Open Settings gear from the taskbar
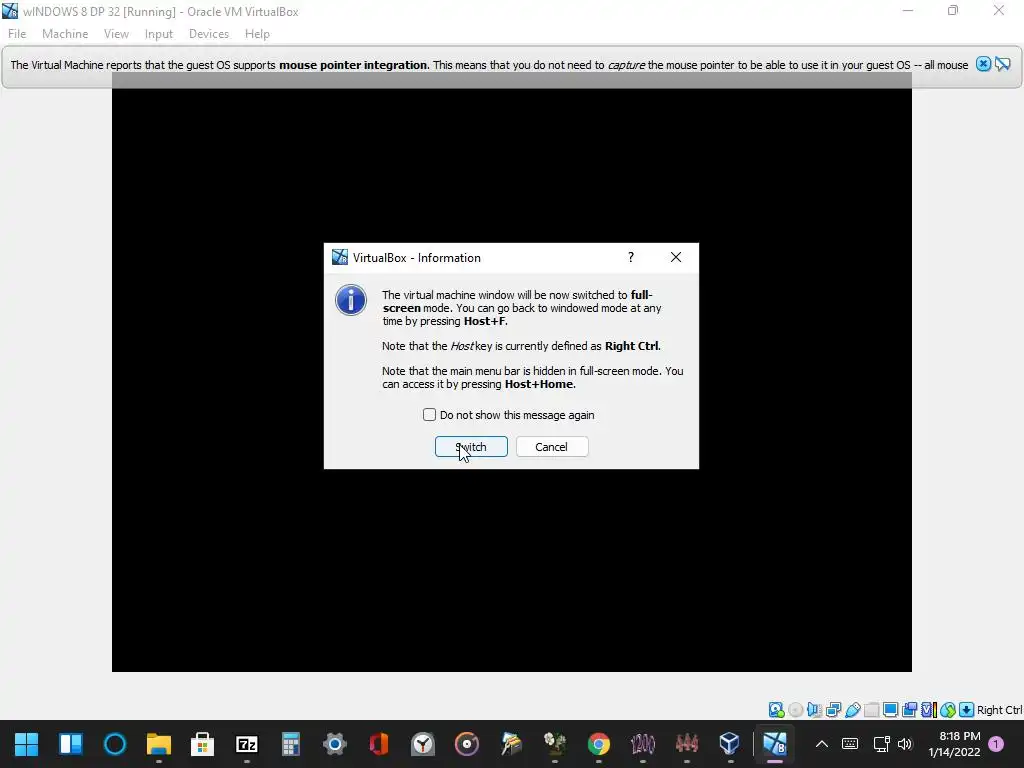The image size is (1024, 768). (335, 744)
